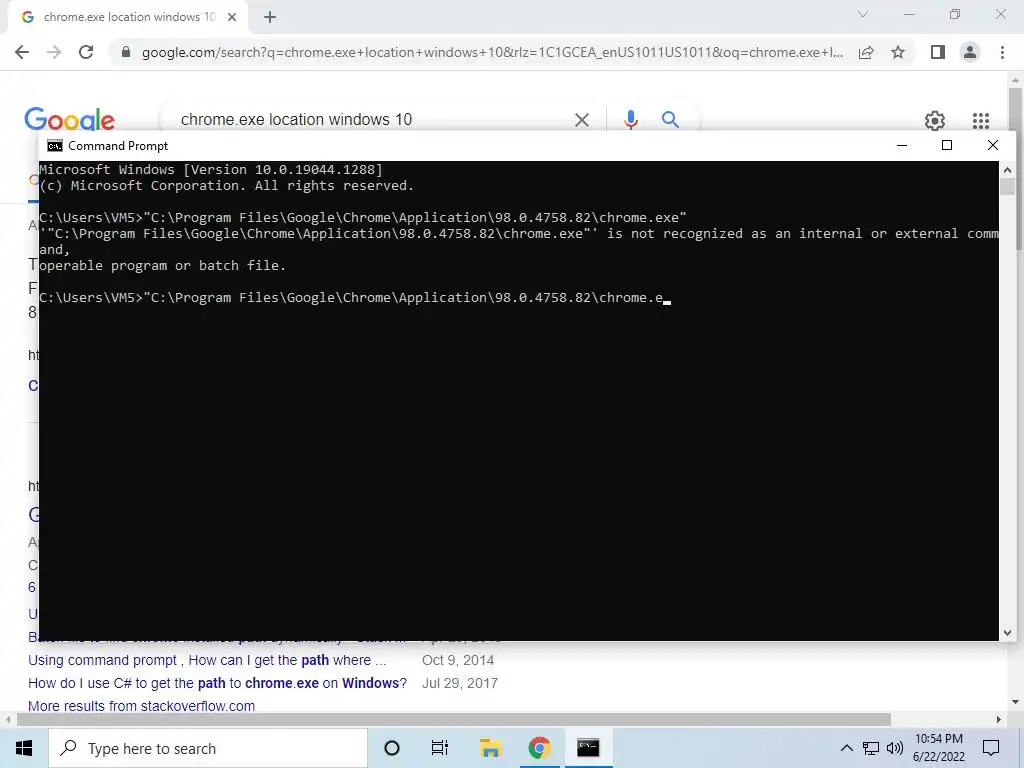1024x768 pixels.
Task: Open 'How do I use C# to get the path' link
Action: [x=217, y=683]
